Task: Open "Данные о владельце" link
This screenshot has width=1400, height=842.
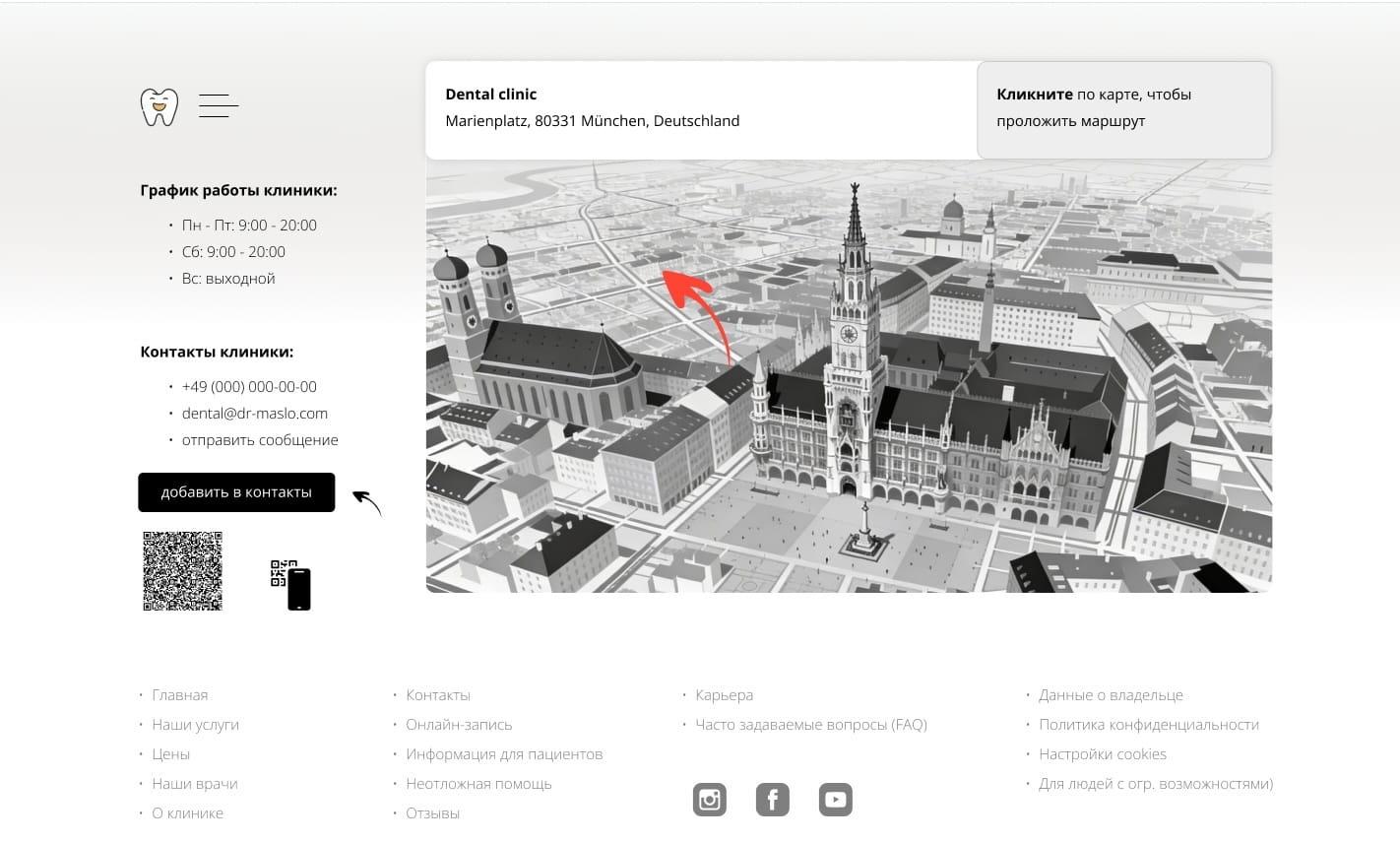Action: tap(1111, 695)
